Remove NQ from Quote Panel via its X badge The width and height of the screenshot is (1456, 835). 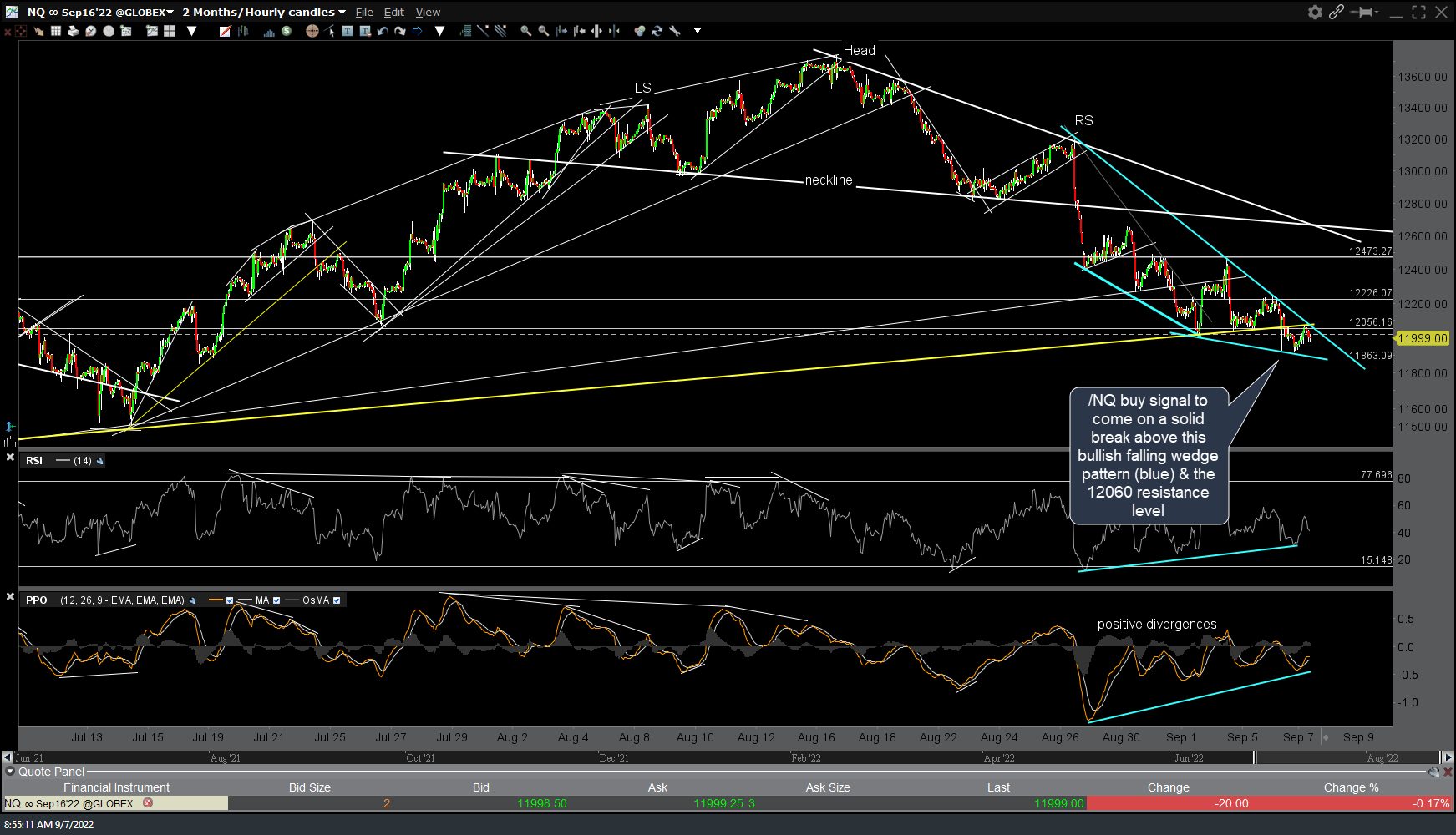pos(148,803)
